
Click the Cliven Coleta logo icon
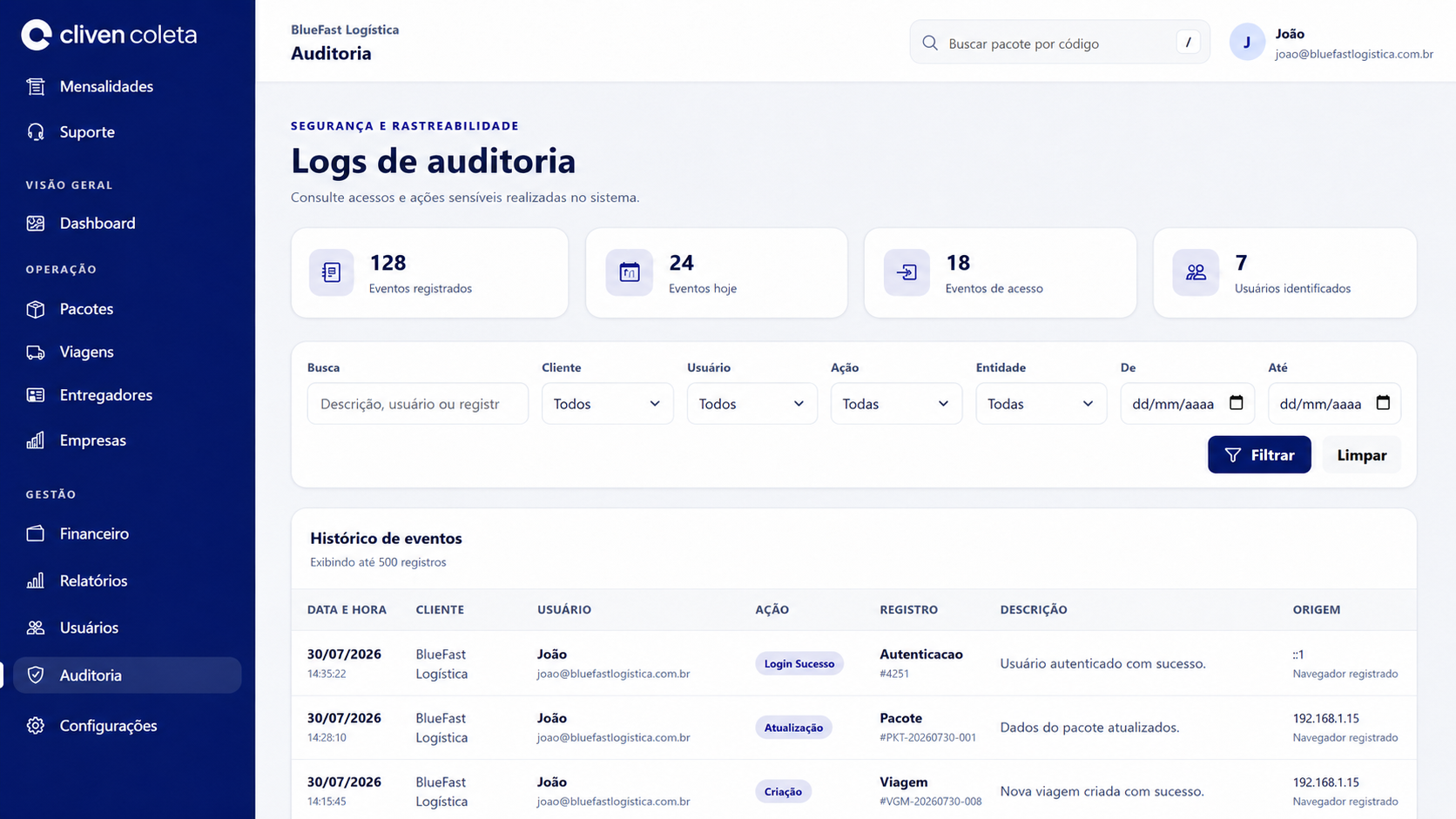point(37,35)
